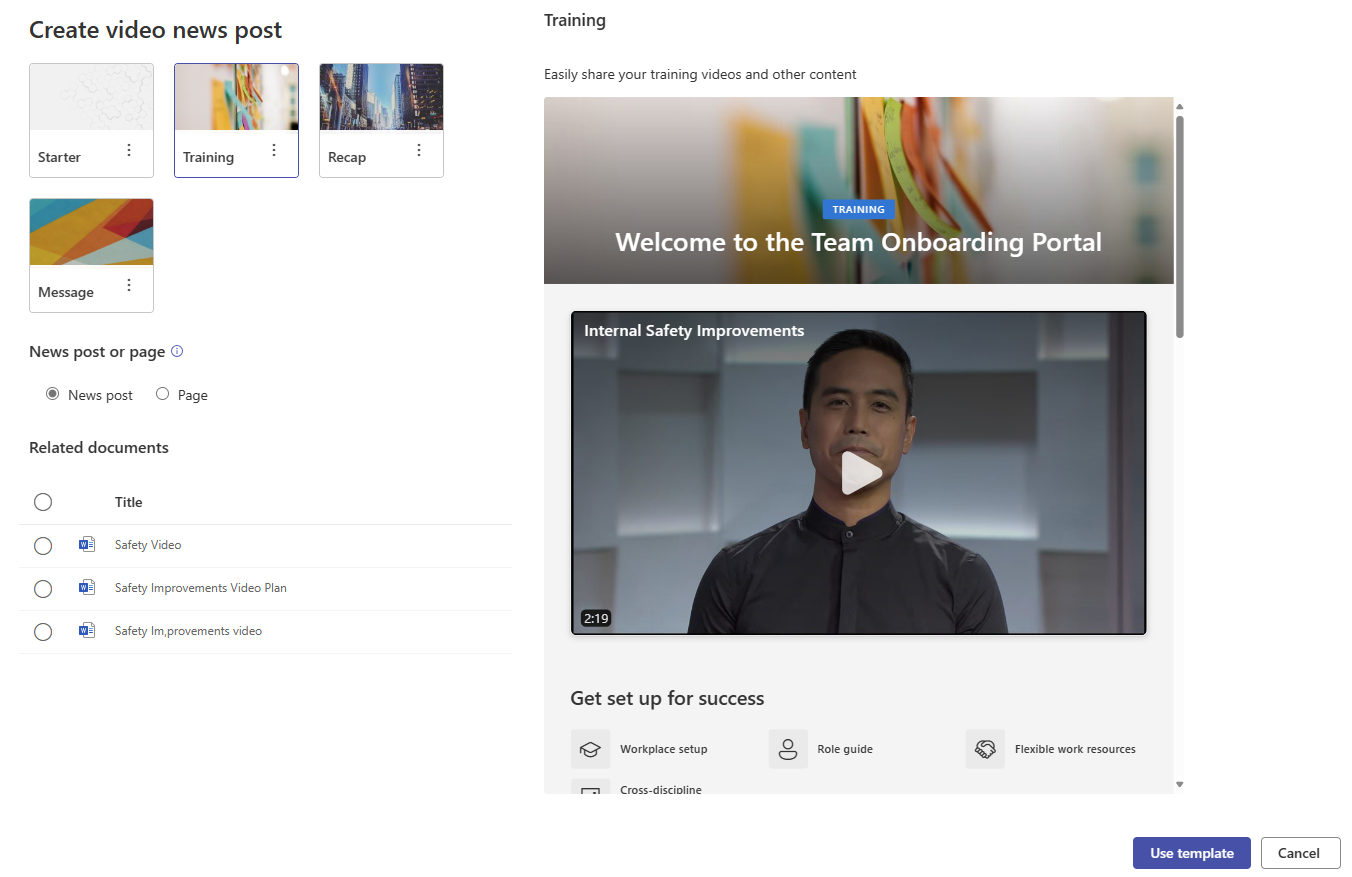The height and width of the screenshot is (877, 1352).
Task: Click the Workplace setup graduation cap icon
Action: (590, 749)
